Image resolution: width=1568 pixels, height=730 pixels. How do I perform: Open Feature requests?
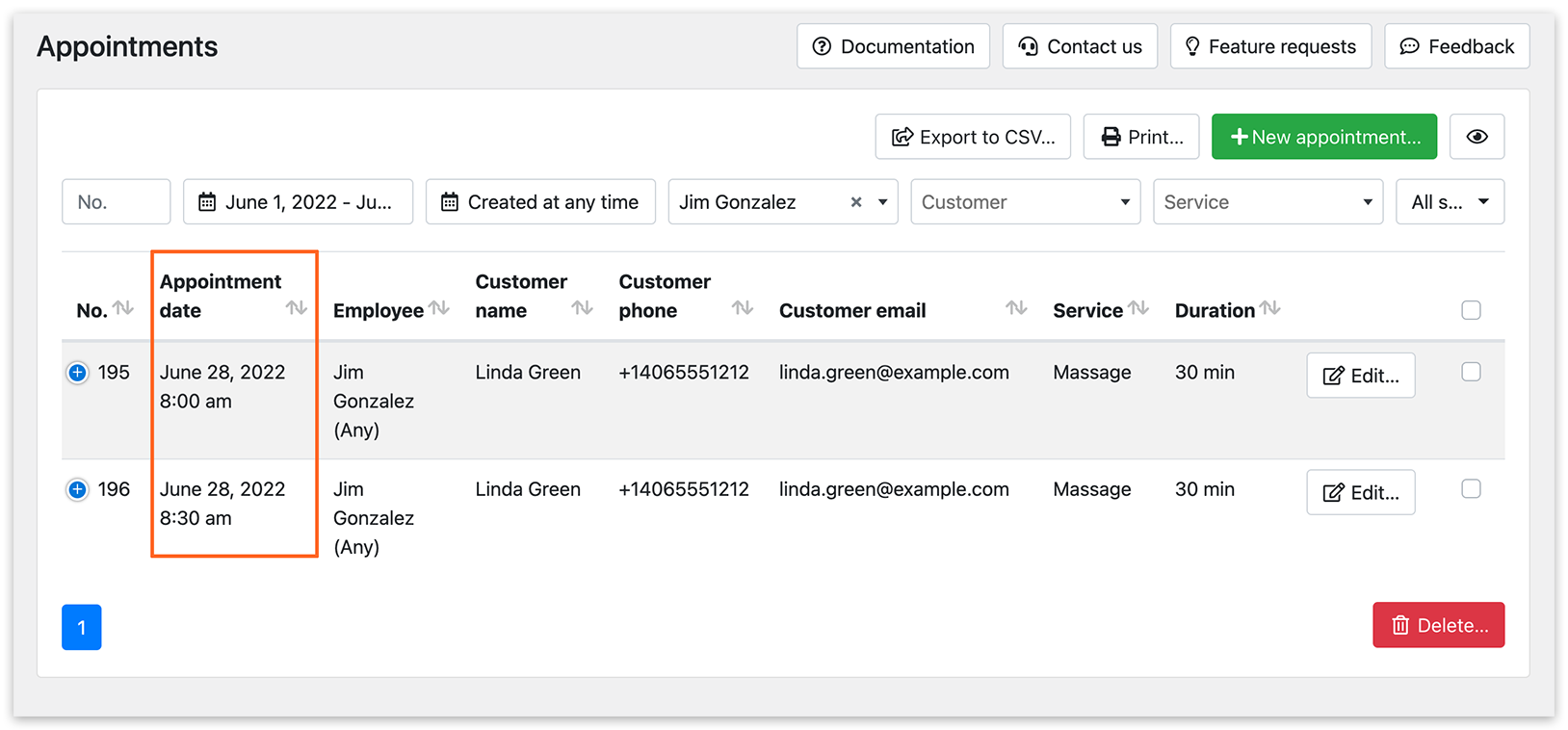(x=1270, y=46)
